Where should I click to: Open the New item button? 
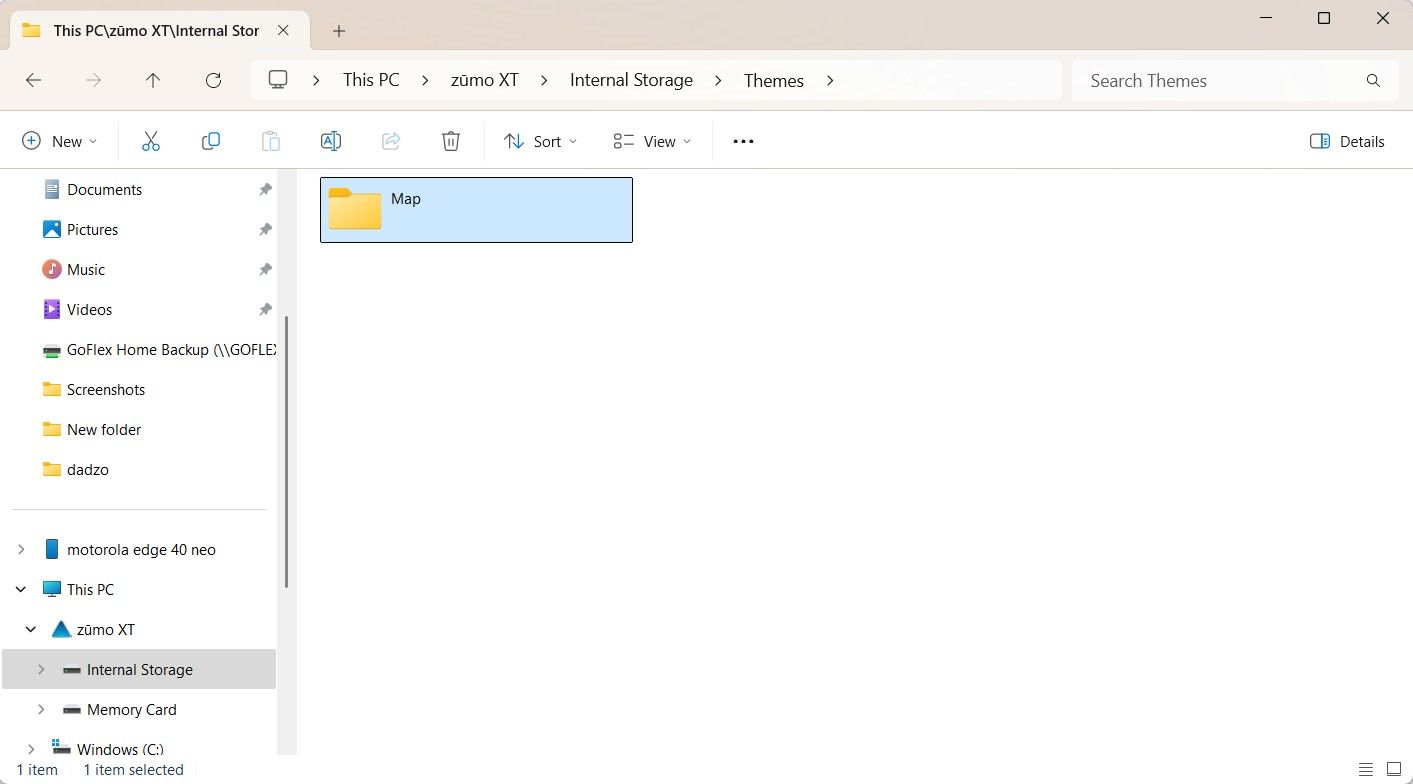point(60,141)
